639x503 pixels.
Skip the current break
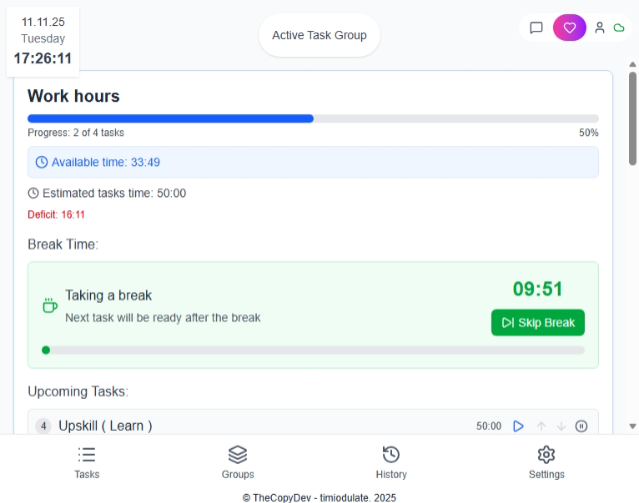(538, 323)
